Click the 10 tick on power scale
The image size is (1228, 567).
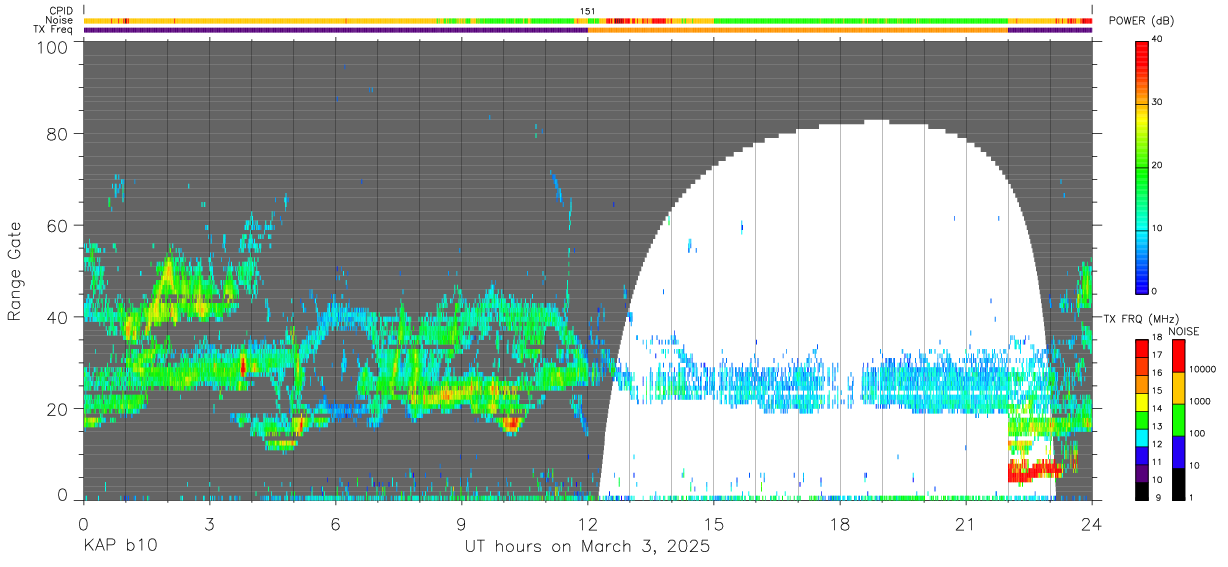point(1158,228)
